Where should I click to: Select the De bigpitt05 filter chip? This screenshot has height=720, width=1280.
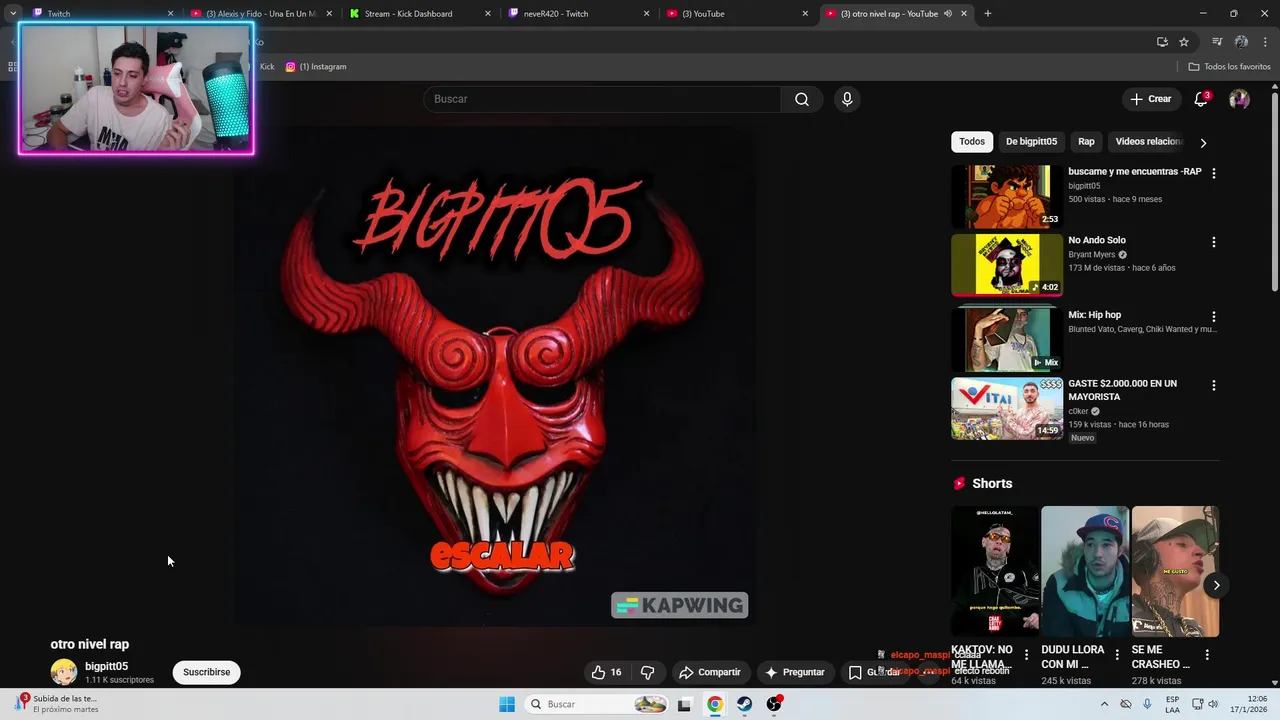click(1031, 142)
